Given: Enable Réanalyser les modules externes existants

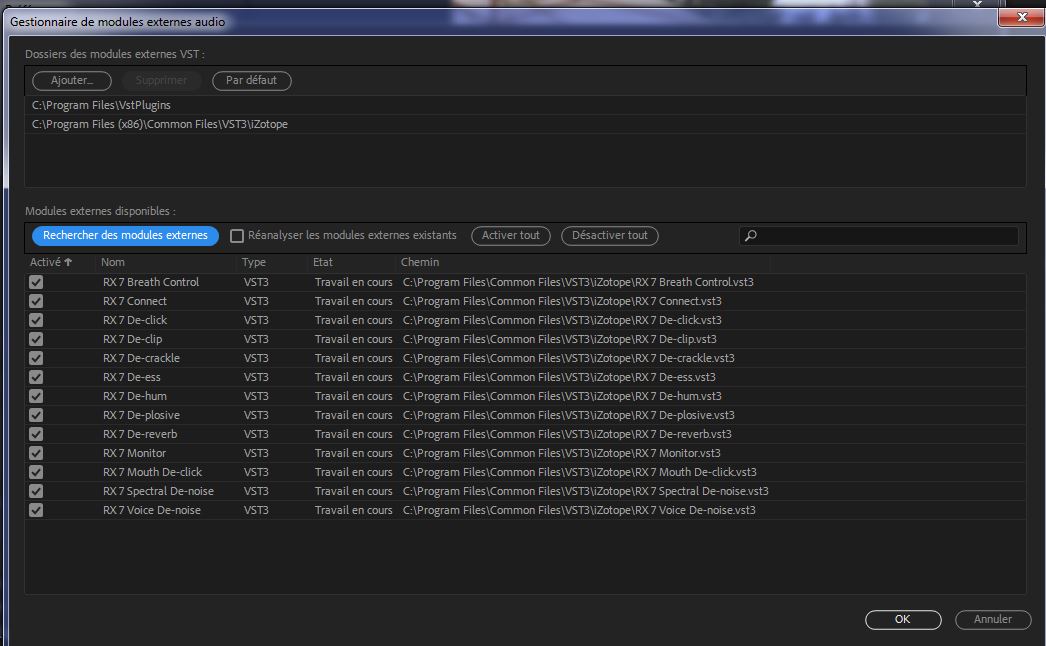Looking at the screenshot, I should [x=237, y=236].
